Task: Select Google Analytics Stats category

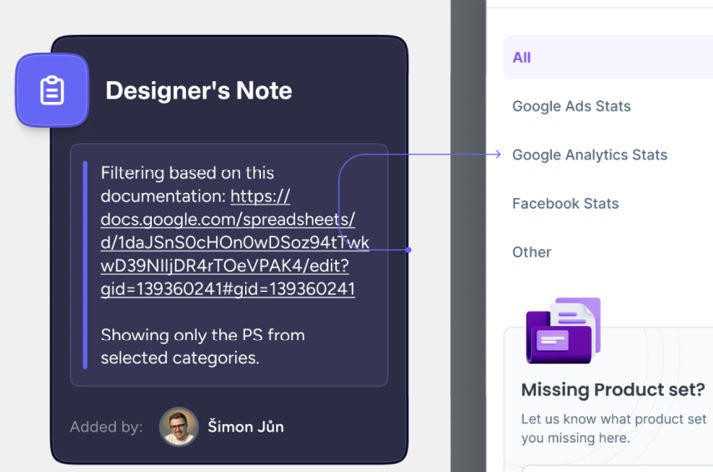Action: pyautogui.click(x=589, y=155)
